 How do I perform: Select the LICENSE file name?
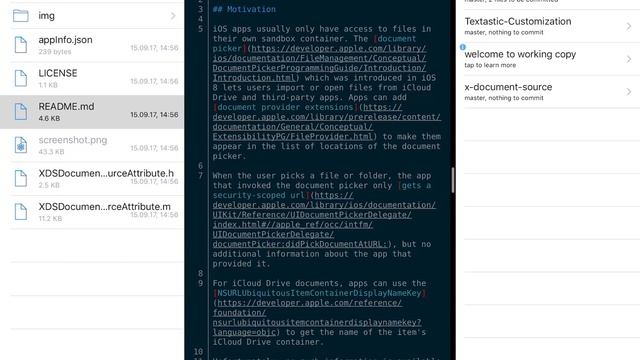(x=58, y=73)
